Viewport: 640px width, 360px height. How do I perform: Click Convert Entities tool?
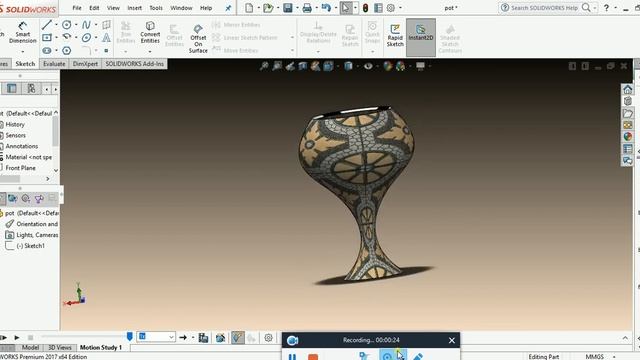150,32
